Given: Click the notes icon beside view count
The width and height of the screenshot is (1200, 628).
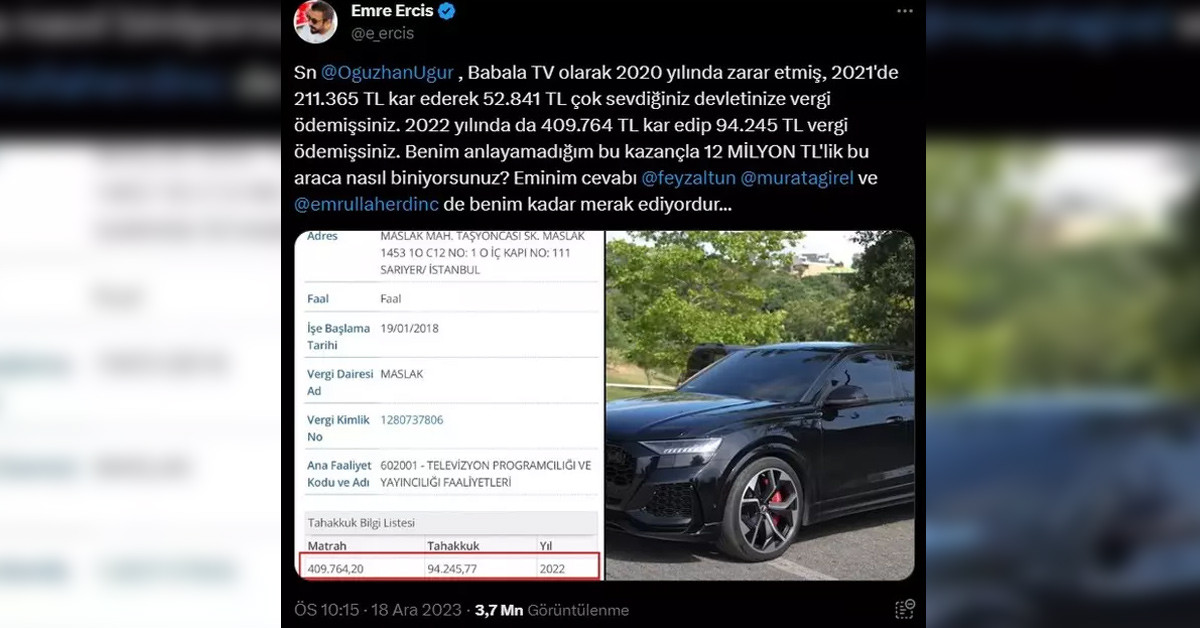Looking at the screenshot, I should (x=904, y=609).
